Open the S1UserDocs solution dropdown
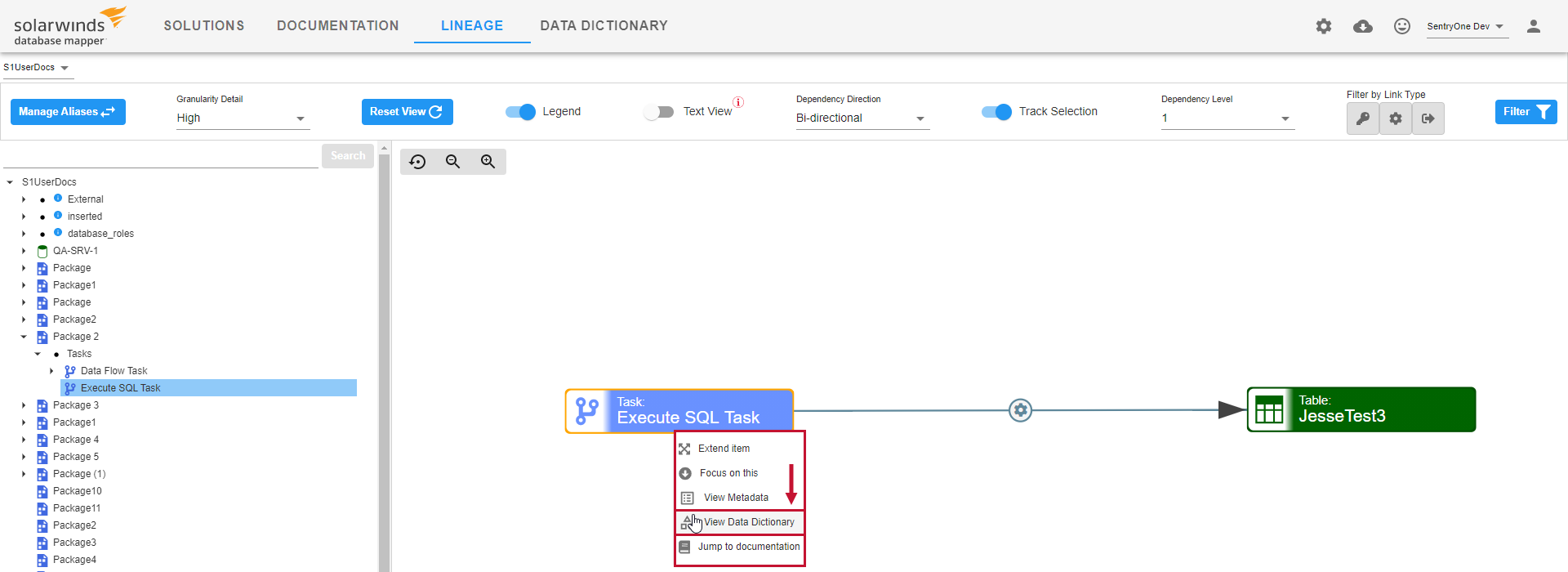 pos(37,68)
